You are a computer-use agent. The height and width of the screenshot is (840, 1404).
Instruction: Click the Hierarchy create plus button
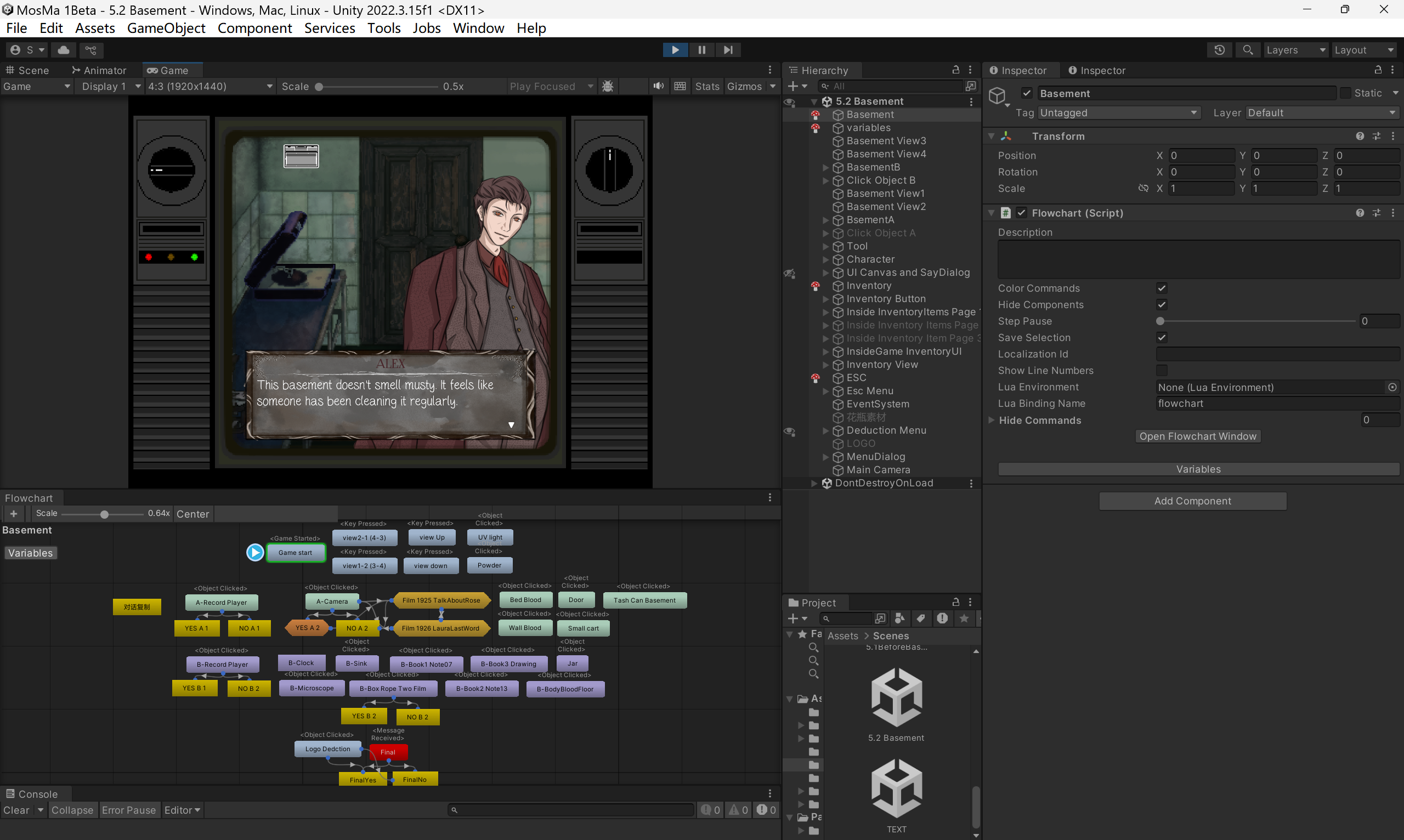(x=796, y=86)
